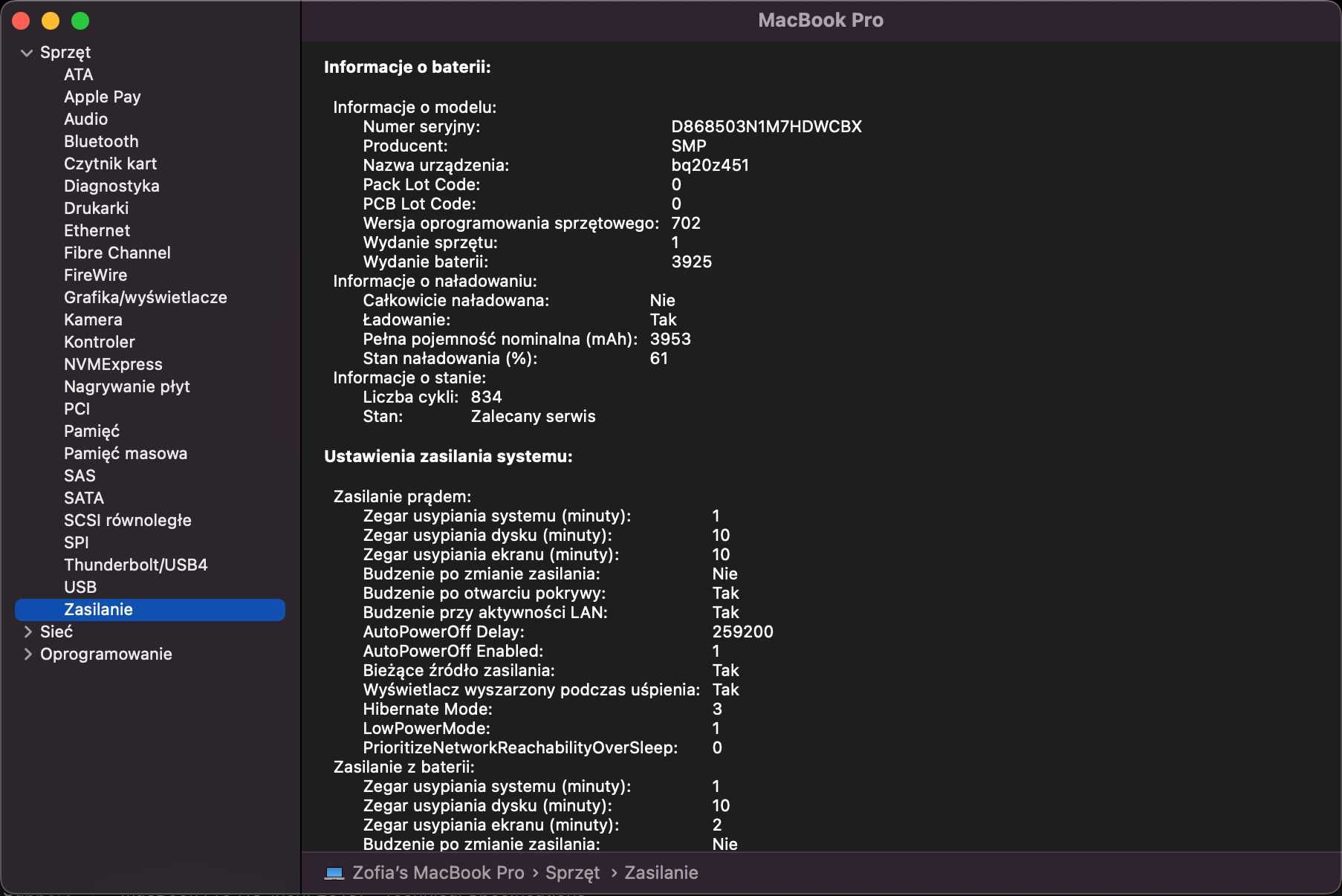1342x896 pixels.
Task: Click Zasilanie z baterii subheading
Action: click(x=403, y=767)
